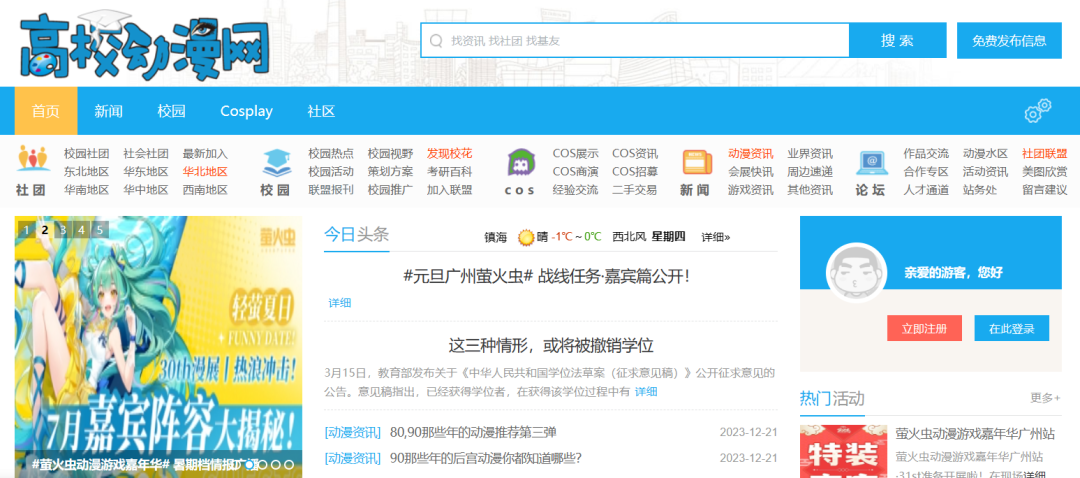The height and width of the screenshot is (478, 1080).
Task: Click 西南地区 link
Action: pyautogui.click(x=205, y=189)
